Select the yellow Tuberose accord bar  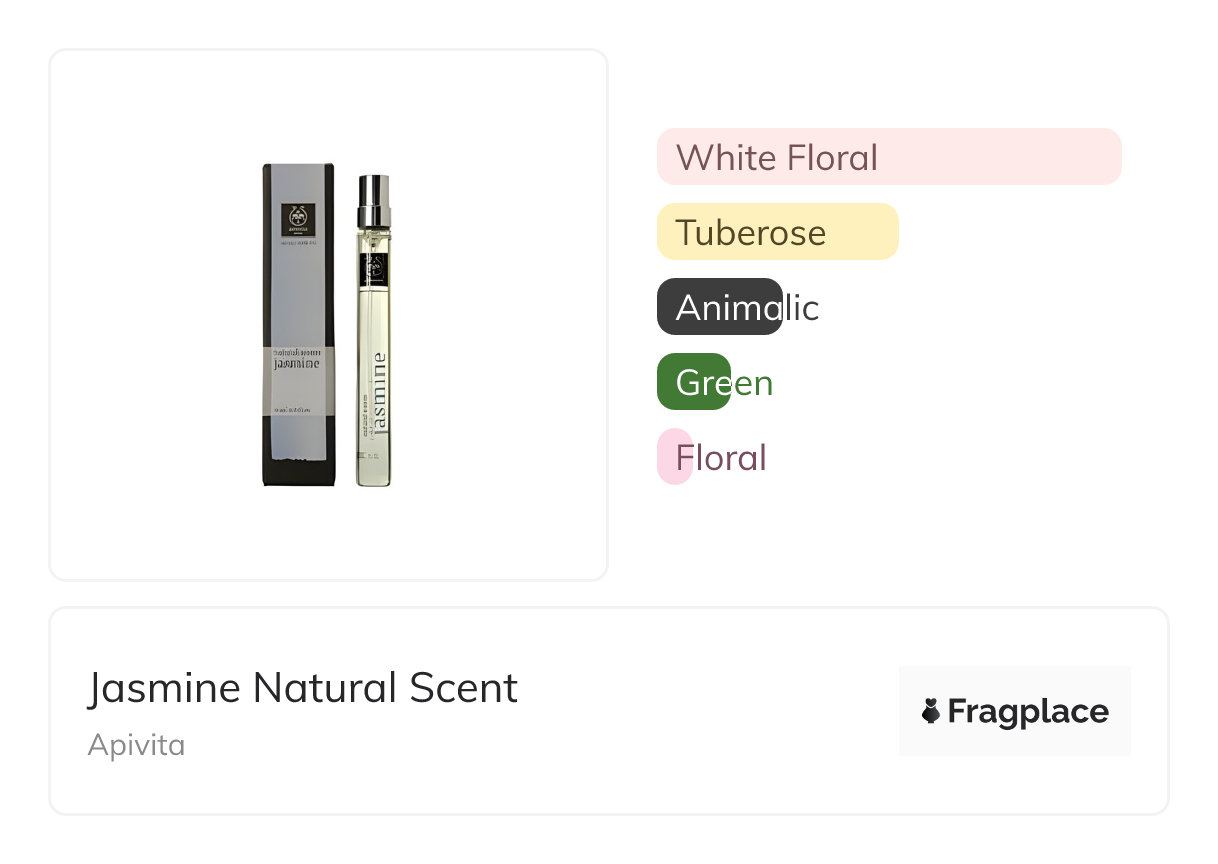click(777, 232)
